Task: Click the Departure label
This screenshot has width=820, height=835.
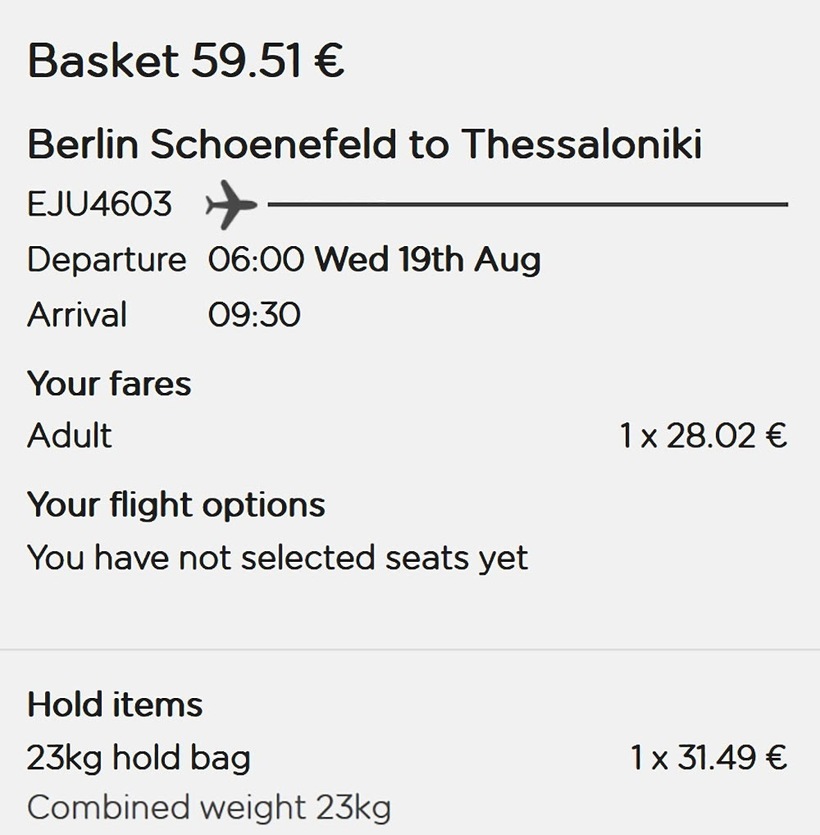Action: click(106, 260)
